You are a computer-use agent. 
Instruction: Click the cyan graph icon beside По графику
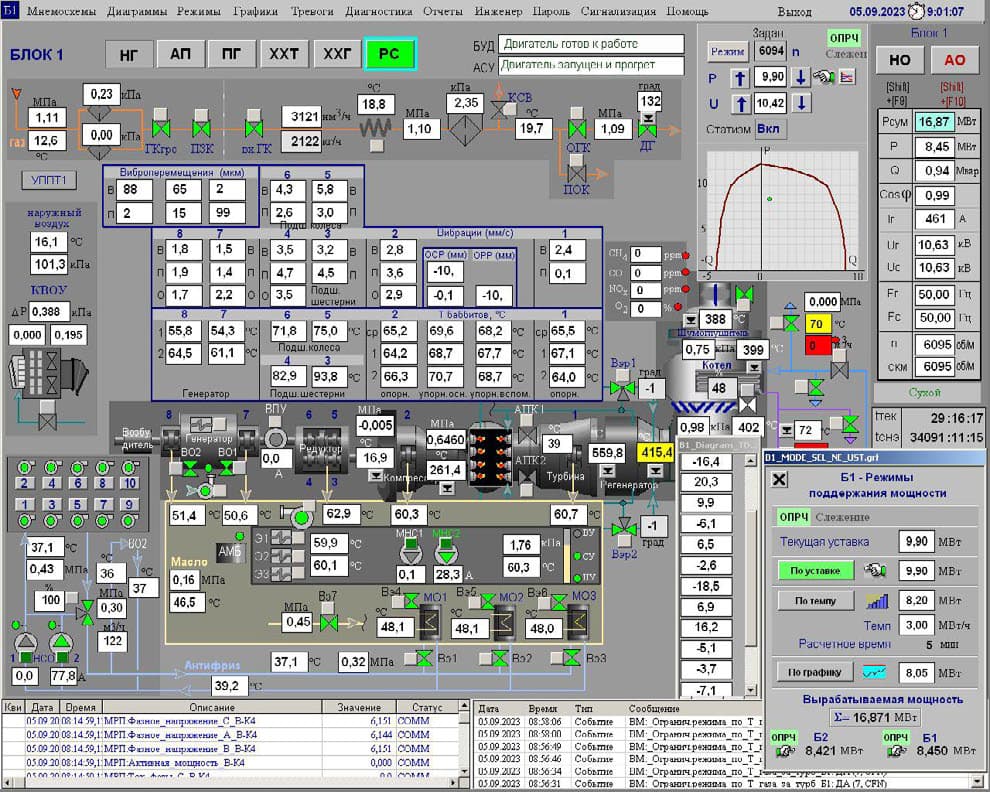click(877, 672)
